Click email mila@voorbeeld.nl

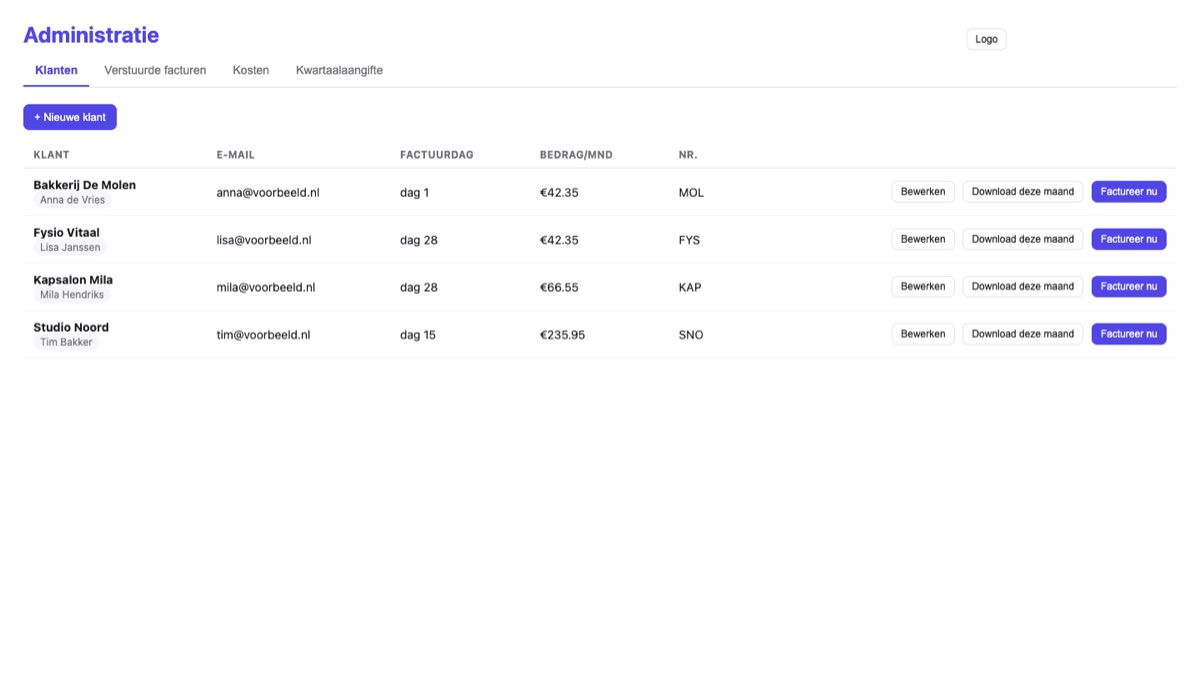click(x=266, y=287)
